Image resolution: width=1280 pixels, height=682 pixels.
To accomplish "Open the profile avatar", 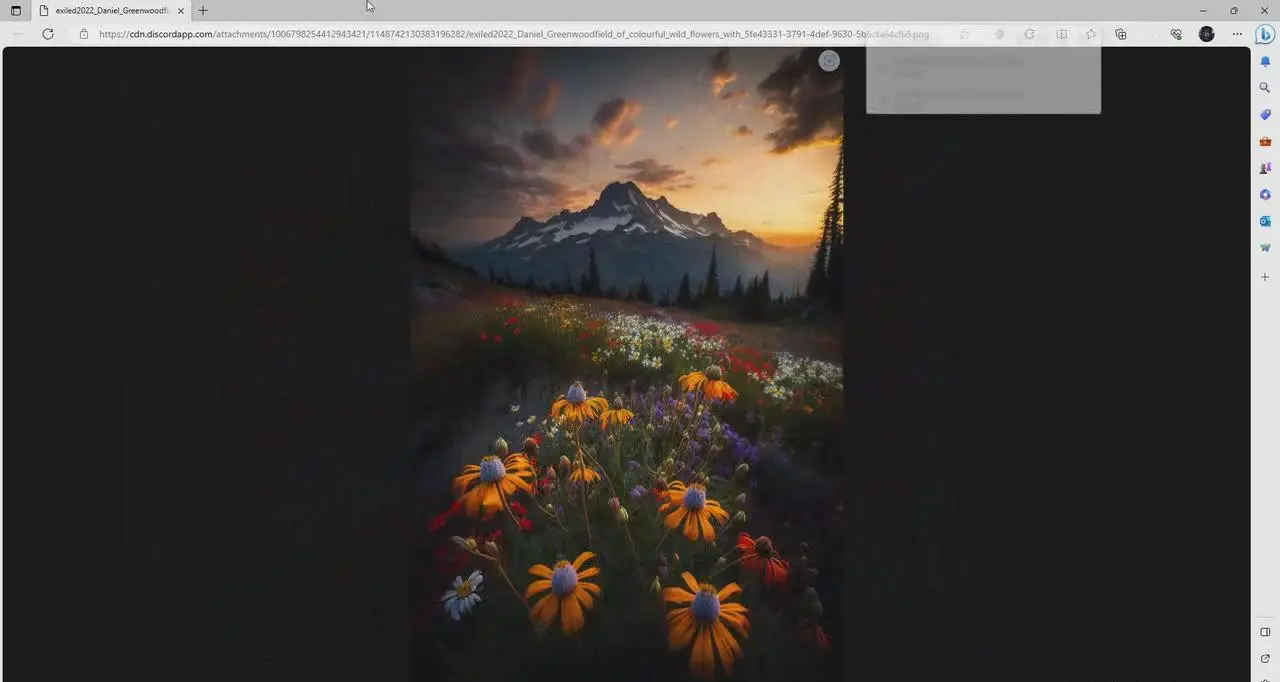I will [1206, 34].
